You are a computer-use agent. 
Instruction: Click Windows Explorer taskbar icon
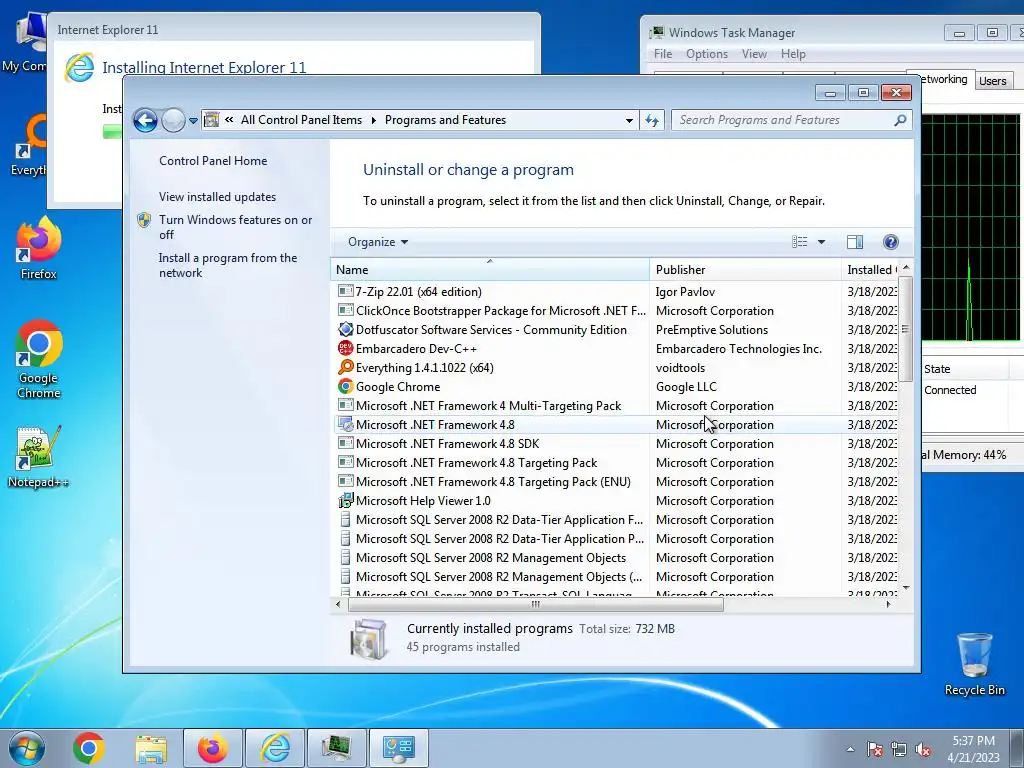151,748
